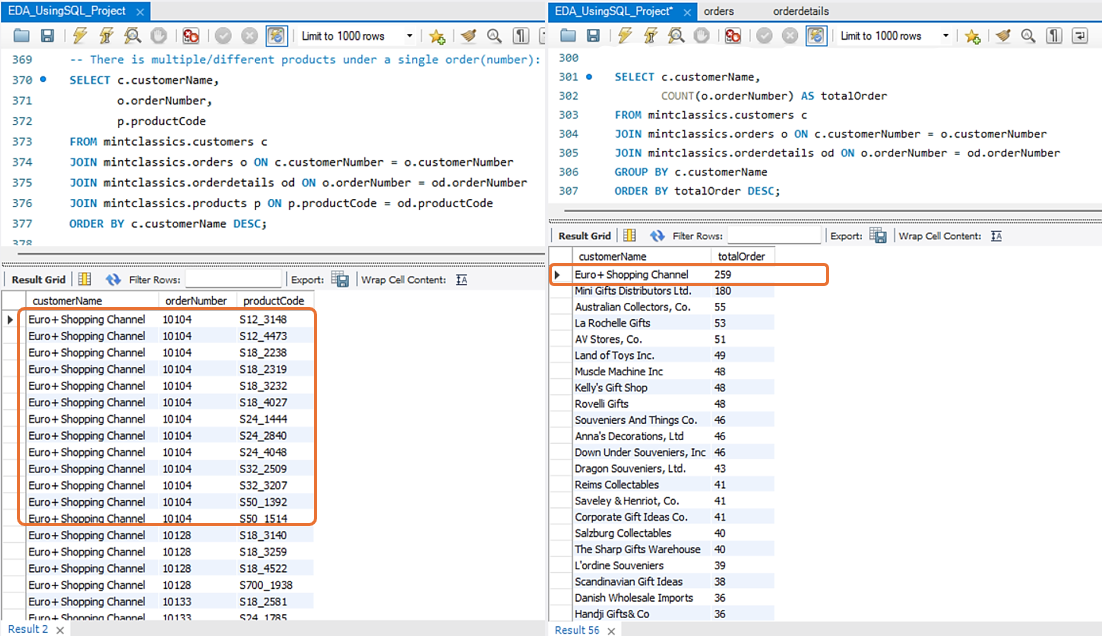
Task: Toggle invisible characters display in right toolbar
Action: [x=1054, y=35]
